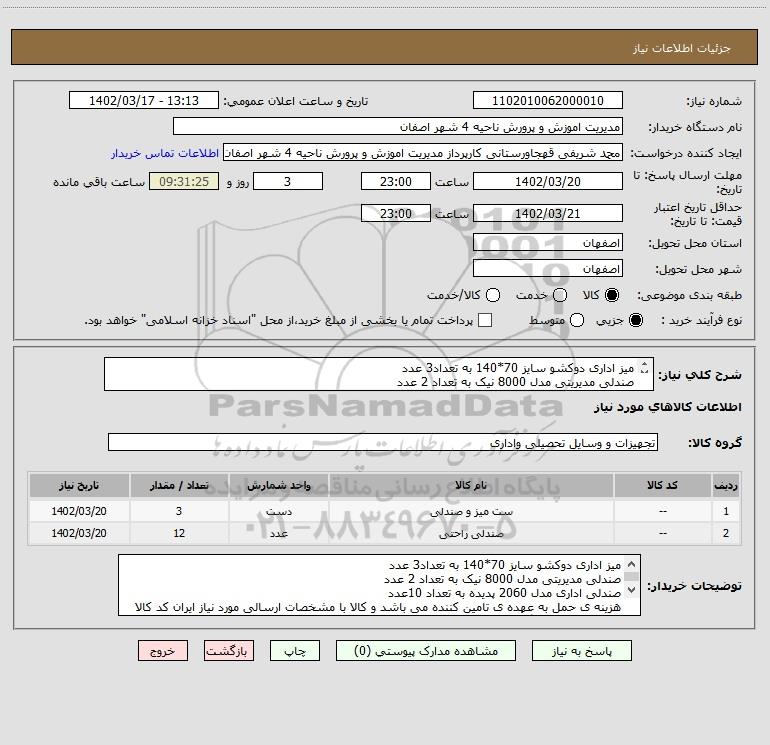Click quantity 3 in row 1
This screenshot has width=770, height=745.
(x=179, y=511)
